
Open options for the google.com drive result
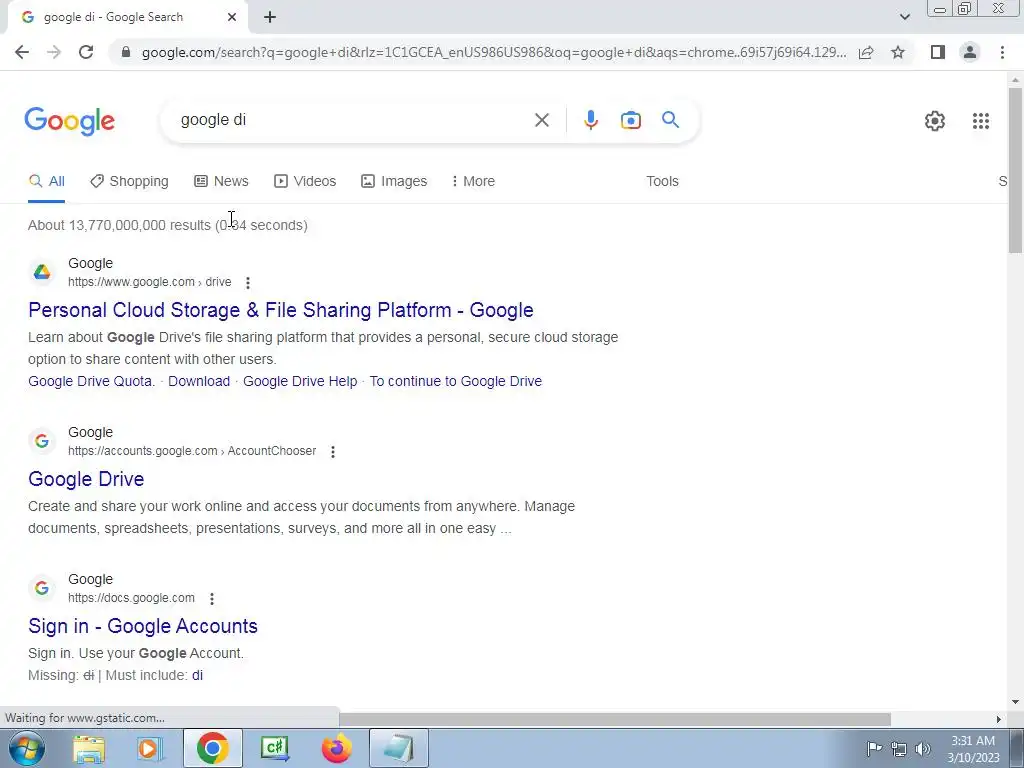pyautogui.click(x=248, y=283)
